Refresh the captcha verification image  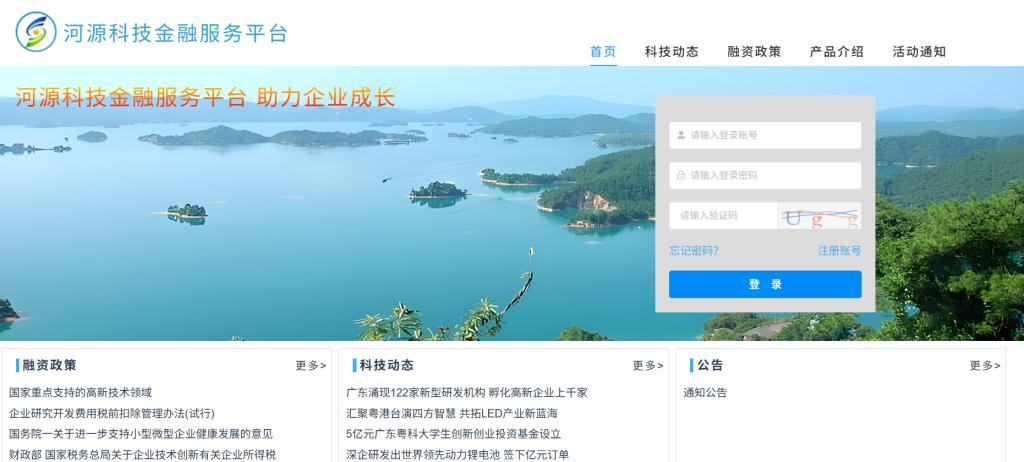click(x=820, y=216)
